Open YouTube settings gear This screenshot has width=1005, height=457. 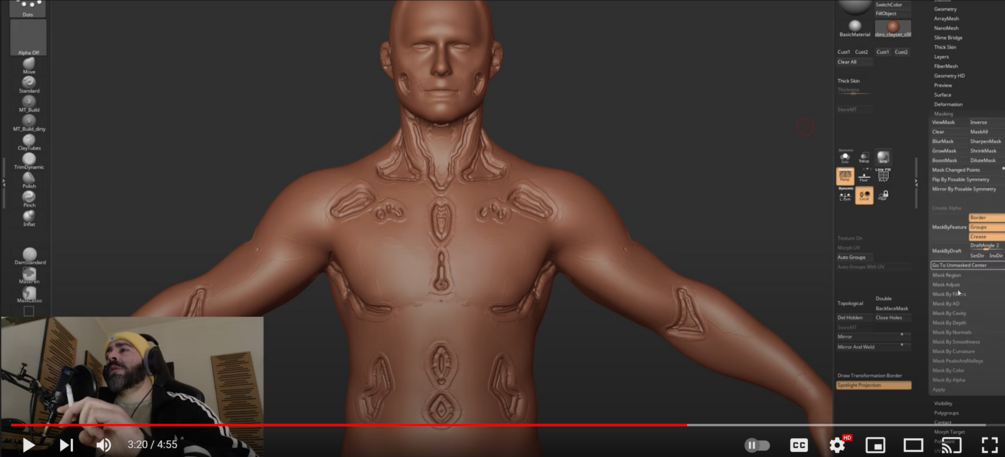tap(837, 445)
